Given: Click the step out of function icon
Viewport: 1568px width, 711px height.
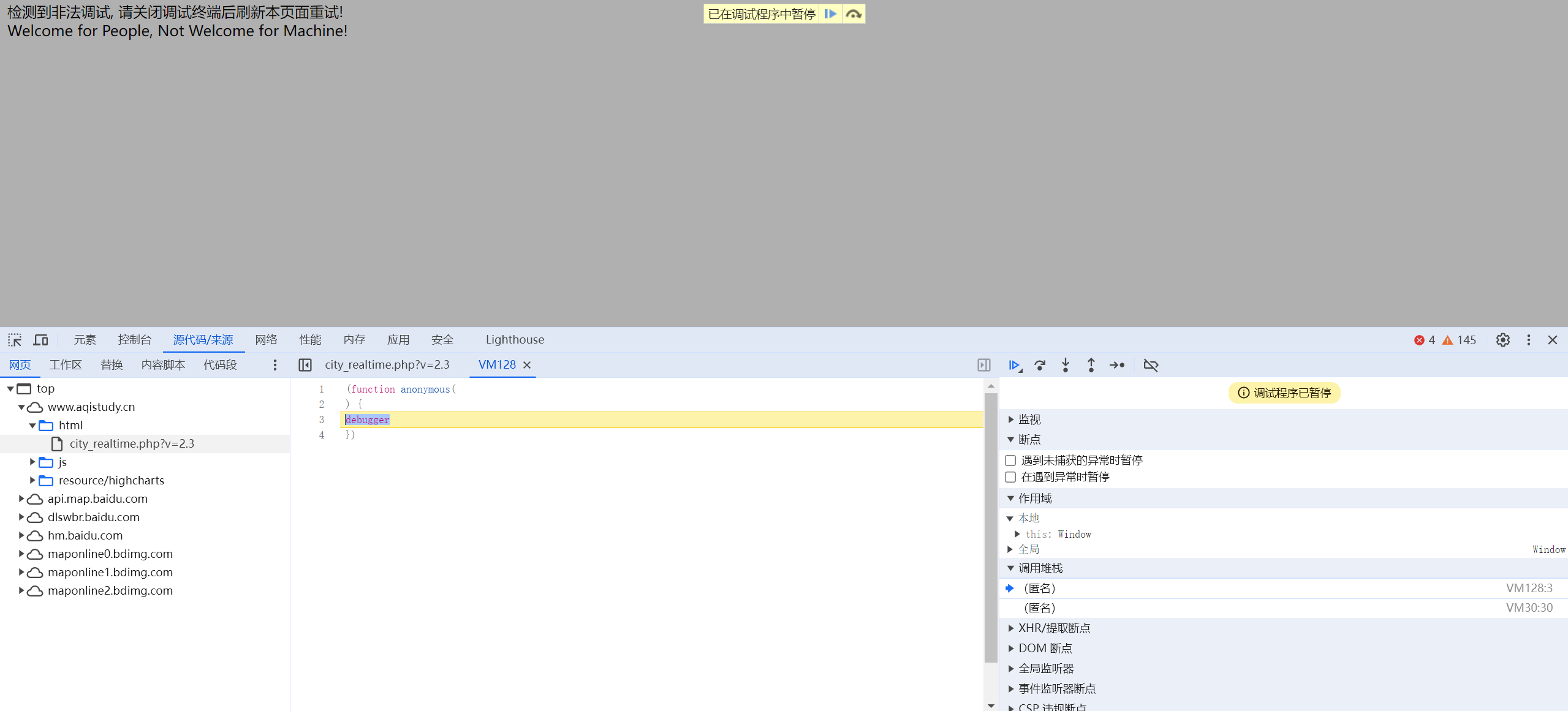Looking at the screenshot, I should (1091, 366).
